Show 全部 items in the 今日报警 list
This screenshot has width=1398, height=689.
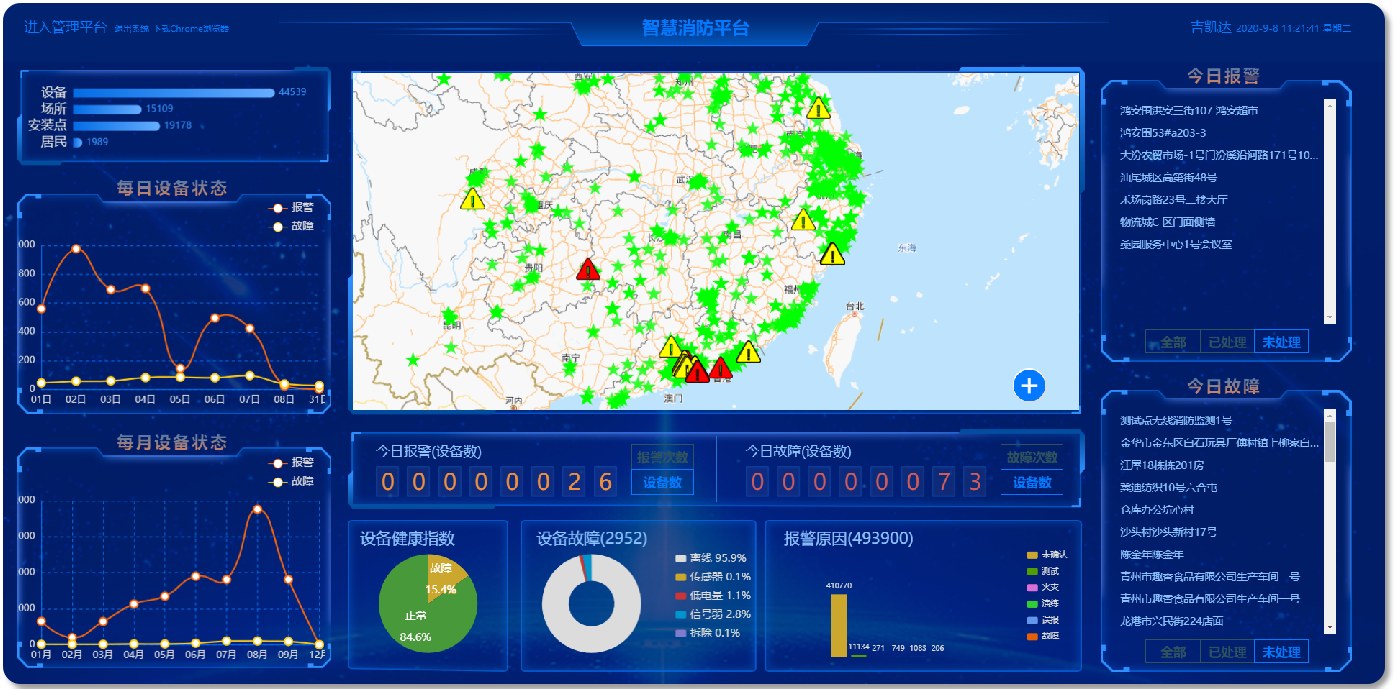pyautogui.click(x=1172, y=342)
